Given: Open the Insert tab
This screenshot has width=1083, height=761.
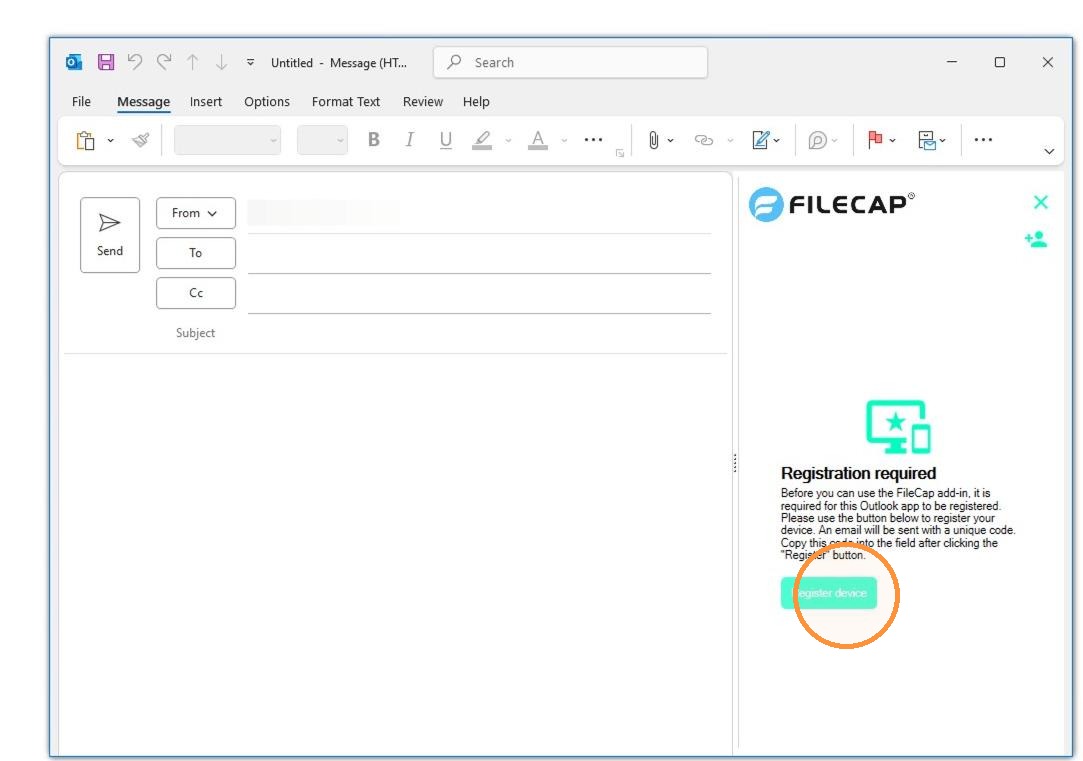Looking at the screenshot, I should pyautogui.click(x=206, y=102).
